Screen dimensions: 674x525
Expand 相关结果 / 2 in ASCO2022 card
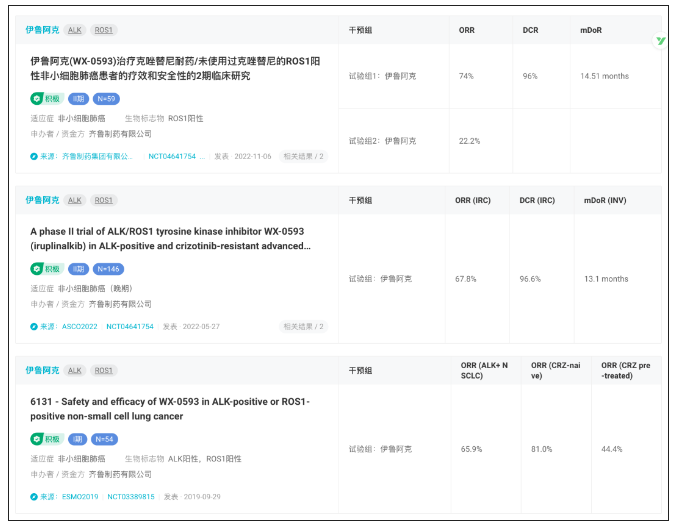point(303,326)
